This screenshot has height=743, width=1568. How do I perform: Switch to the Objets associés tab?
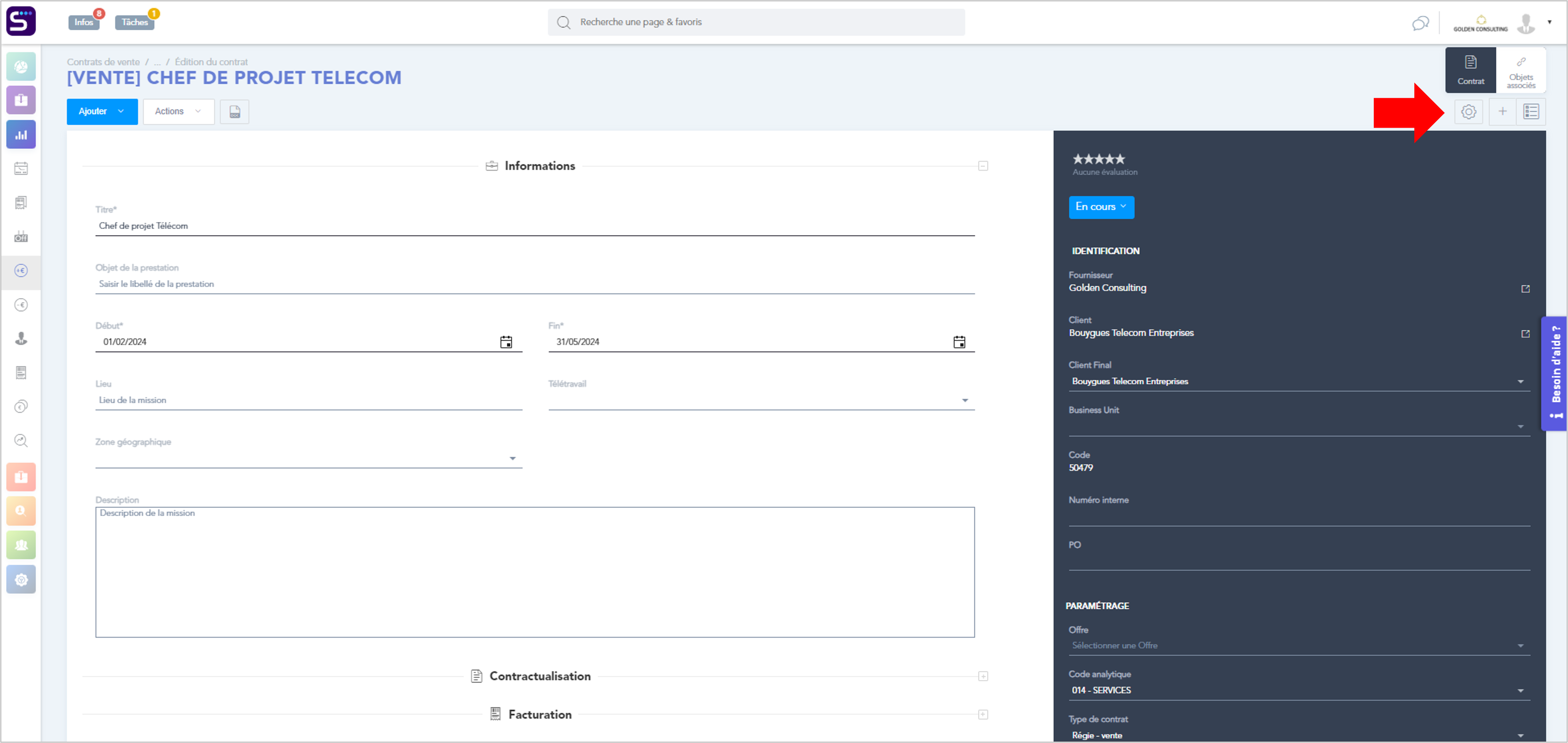point(1521,70)
